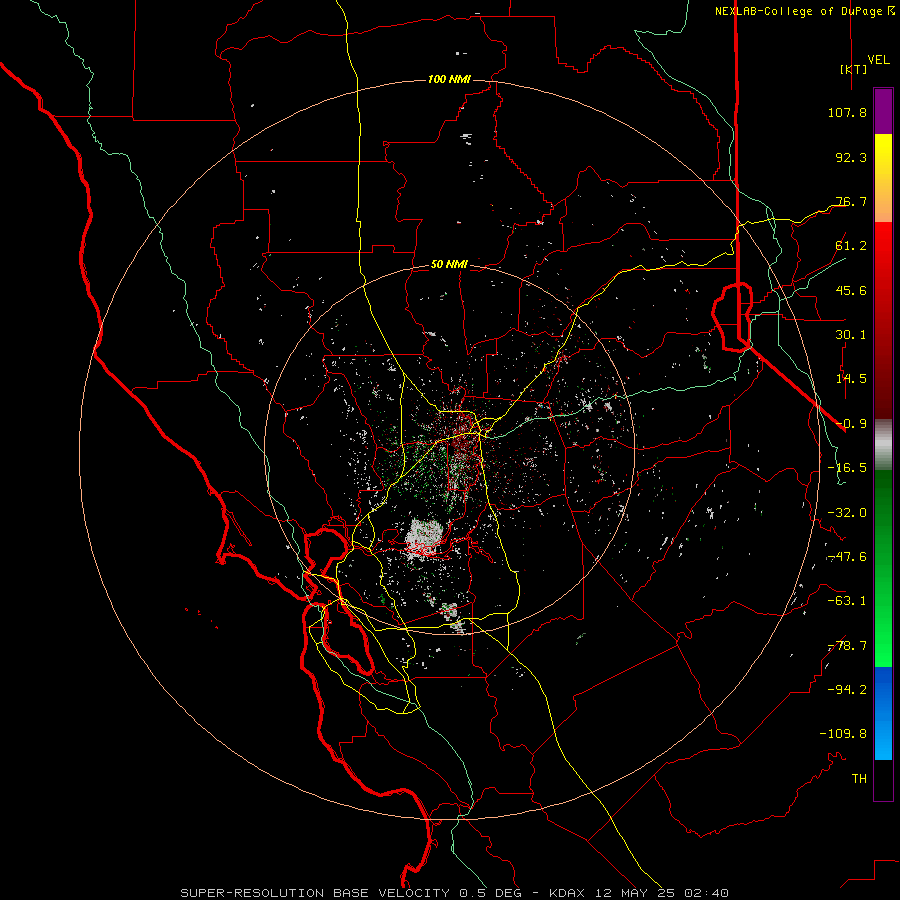
Task: Click the -47.6 scale value
Action: (x=847, y=557)
